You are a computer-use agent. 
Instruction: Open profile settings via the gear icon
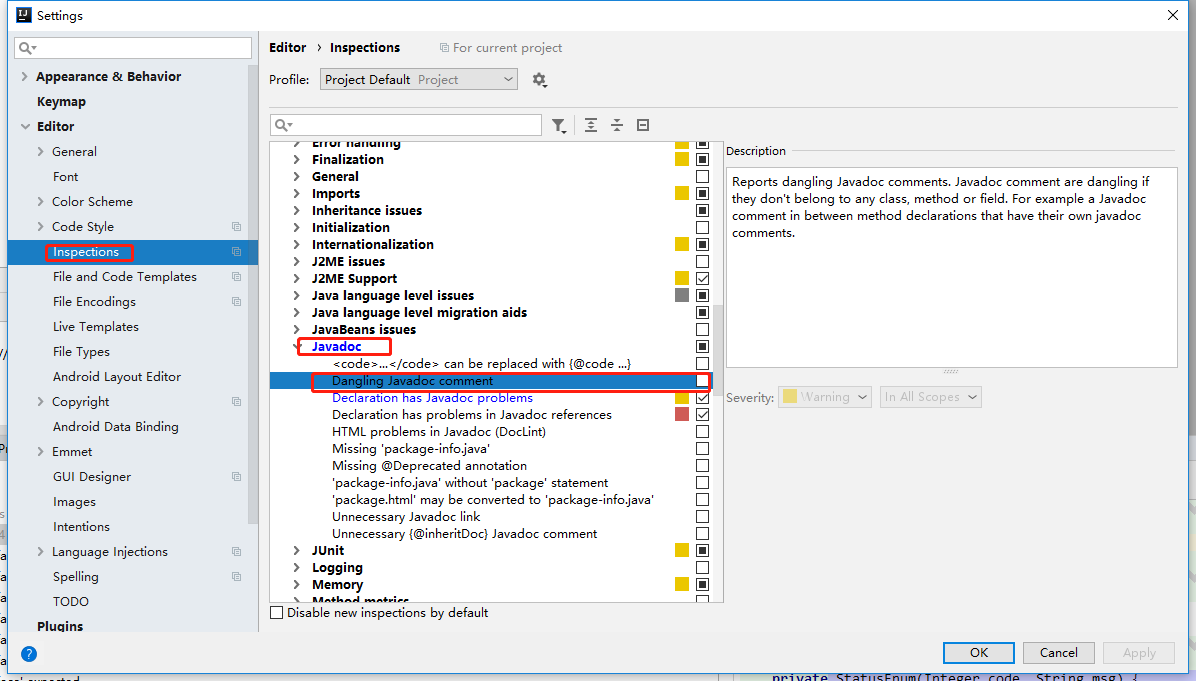click(x=539, y=79)
